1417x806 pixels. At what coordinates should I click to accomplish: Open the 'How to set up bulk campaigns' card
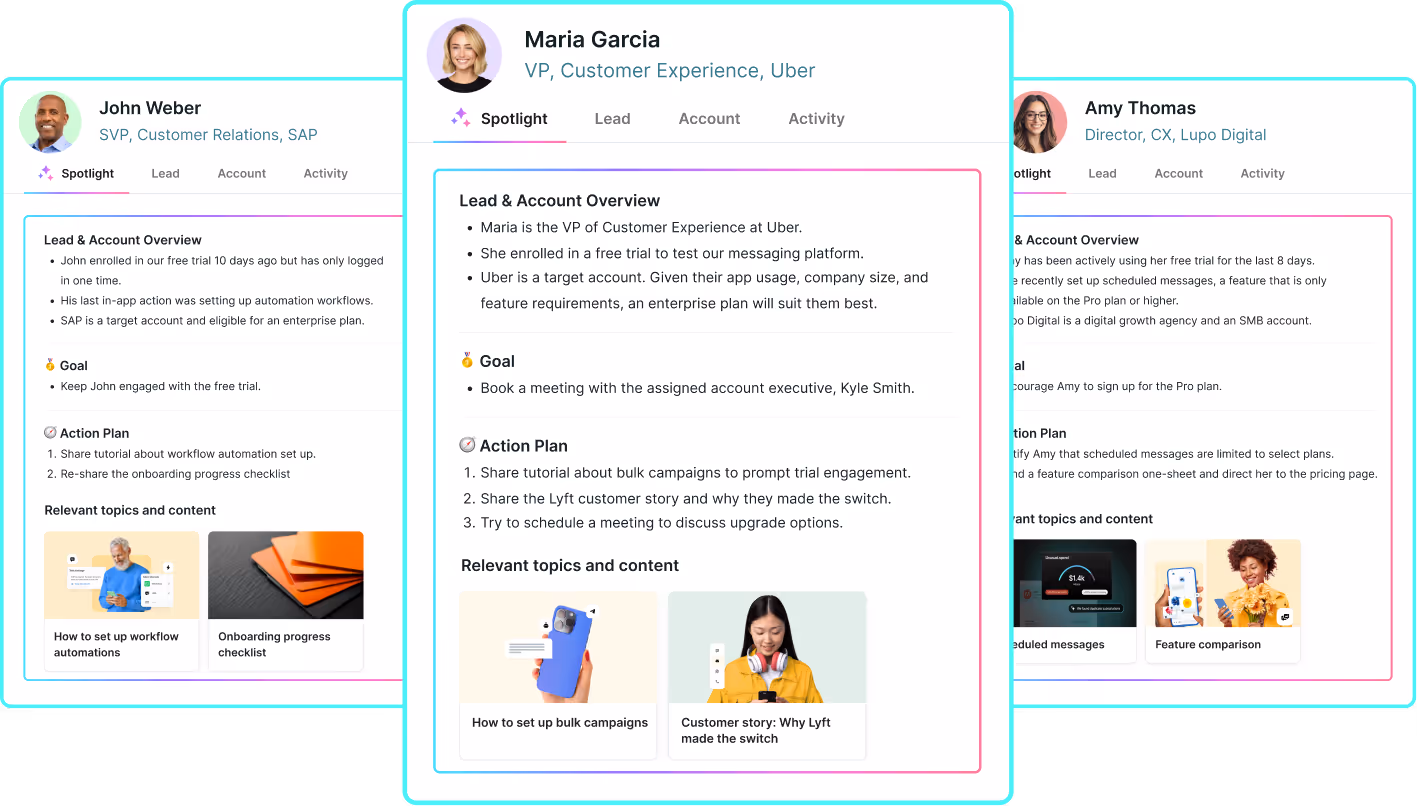[559, 675]
